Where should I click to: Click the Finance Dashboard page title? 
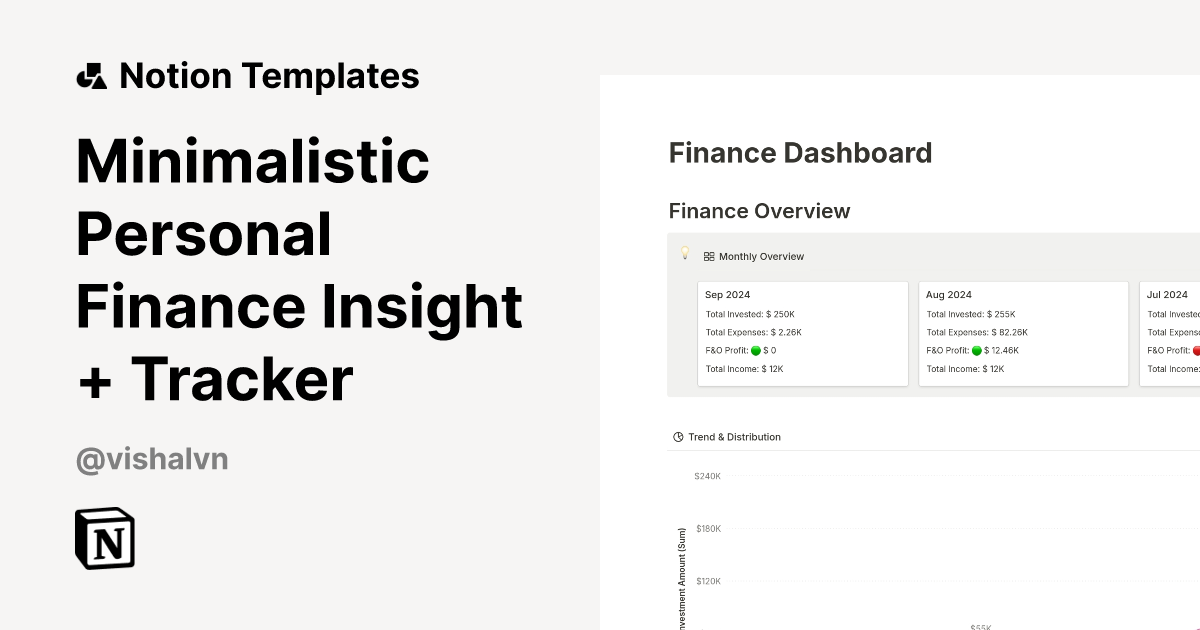(x=800, y=153)
